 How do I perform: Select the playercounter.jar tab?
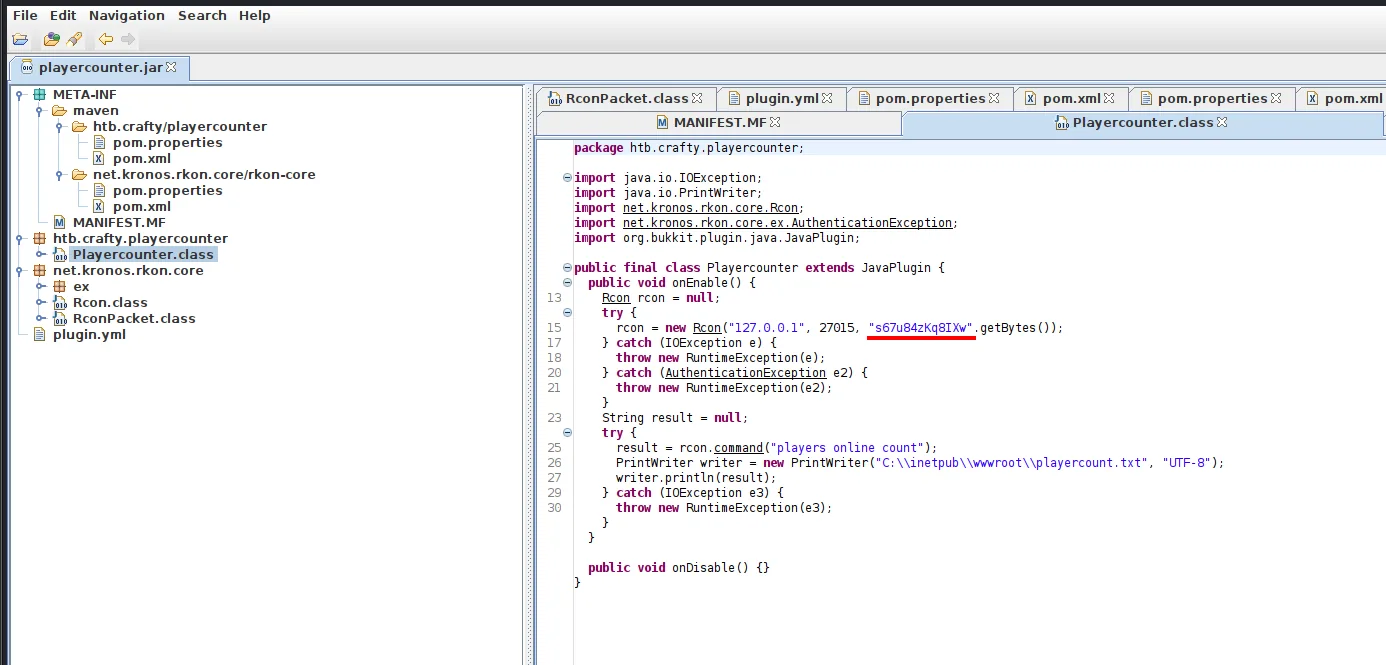(x=98, y=67)
